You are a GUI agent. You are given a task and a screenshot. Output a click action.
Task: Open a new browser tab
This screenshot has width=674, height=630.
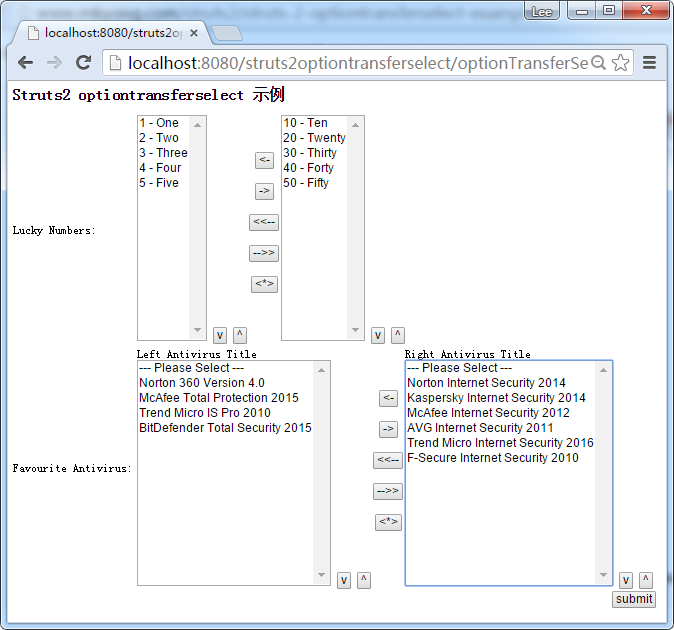(x=227, y=33)
